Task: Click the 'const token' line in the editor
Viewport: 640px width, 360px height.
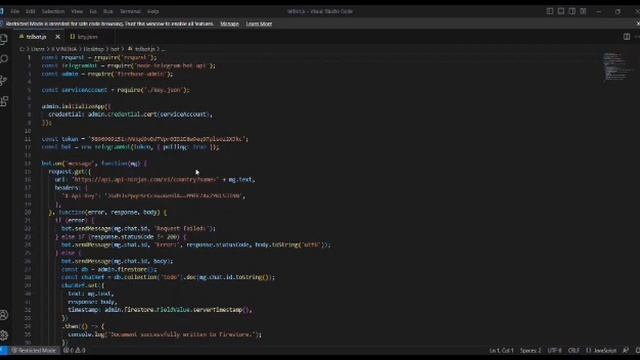Action: pos(145,139)
